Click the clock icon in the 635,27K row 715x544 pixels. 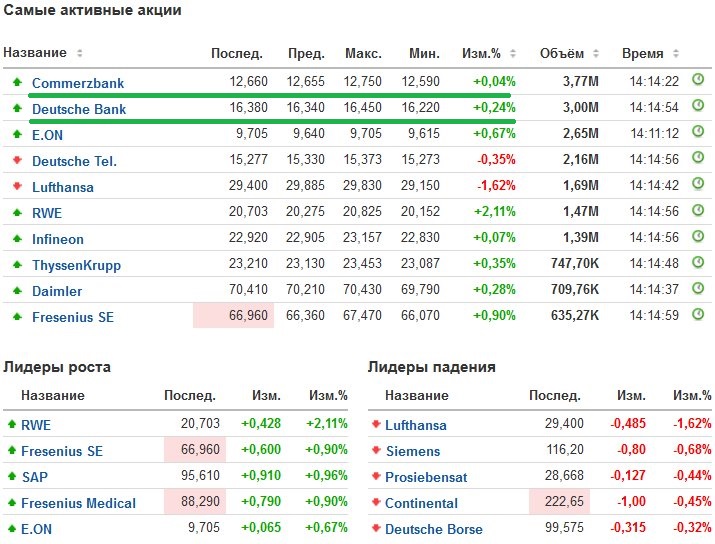[x=698, y=313]
